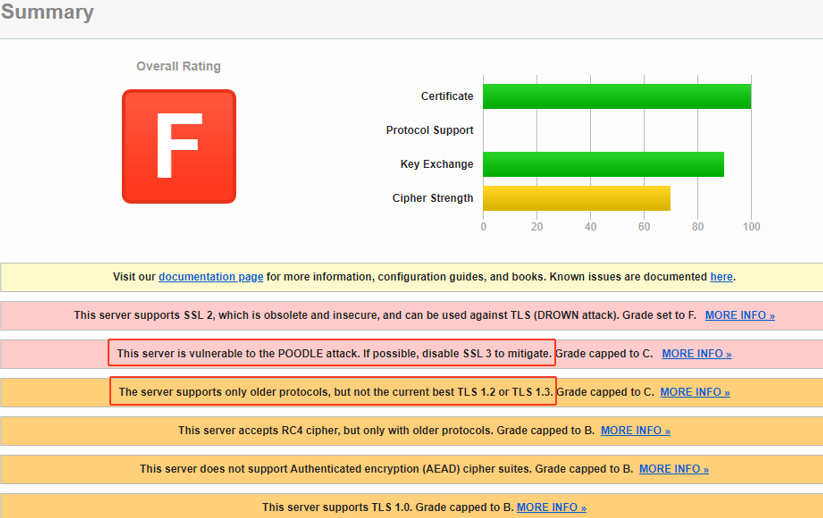
Task: Click the yellow Cipher Strength score bar
Action: tap(576, 198)
